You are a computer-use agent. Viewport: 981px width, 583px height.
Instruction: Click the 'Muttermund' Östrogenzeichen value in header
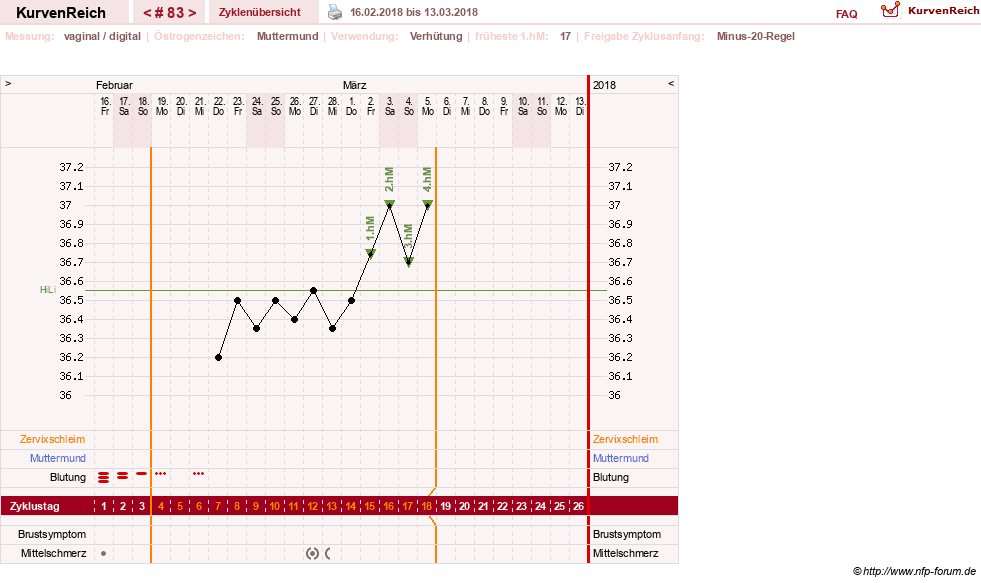click(288, 36)
